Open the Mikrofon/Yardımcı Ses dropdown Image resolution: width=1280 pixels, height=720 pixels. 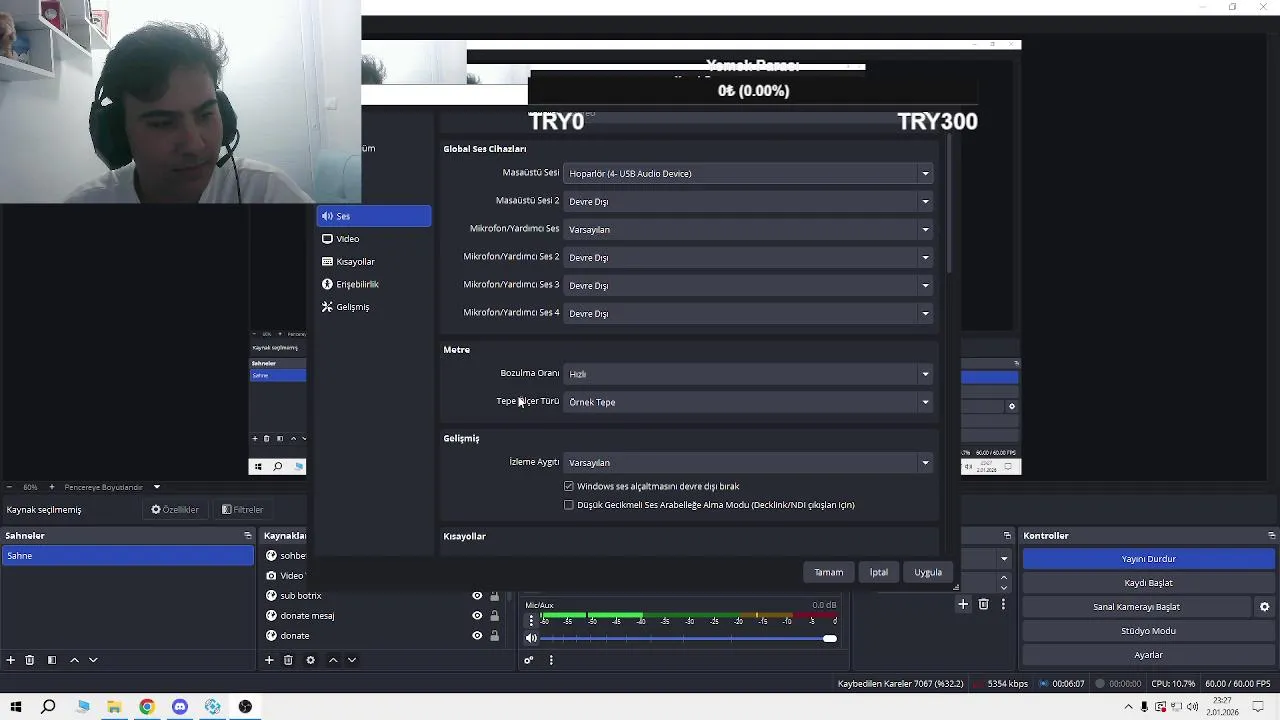click(749, 230)
